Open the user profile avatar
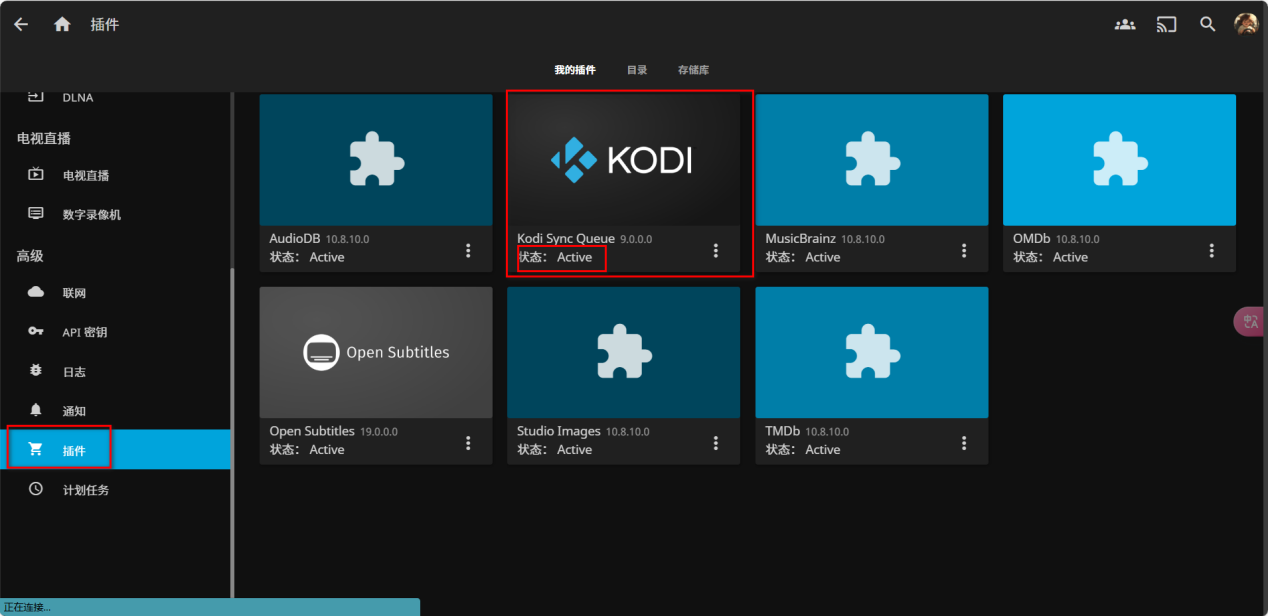The image size is (1268, 616). click(1246, 25)
